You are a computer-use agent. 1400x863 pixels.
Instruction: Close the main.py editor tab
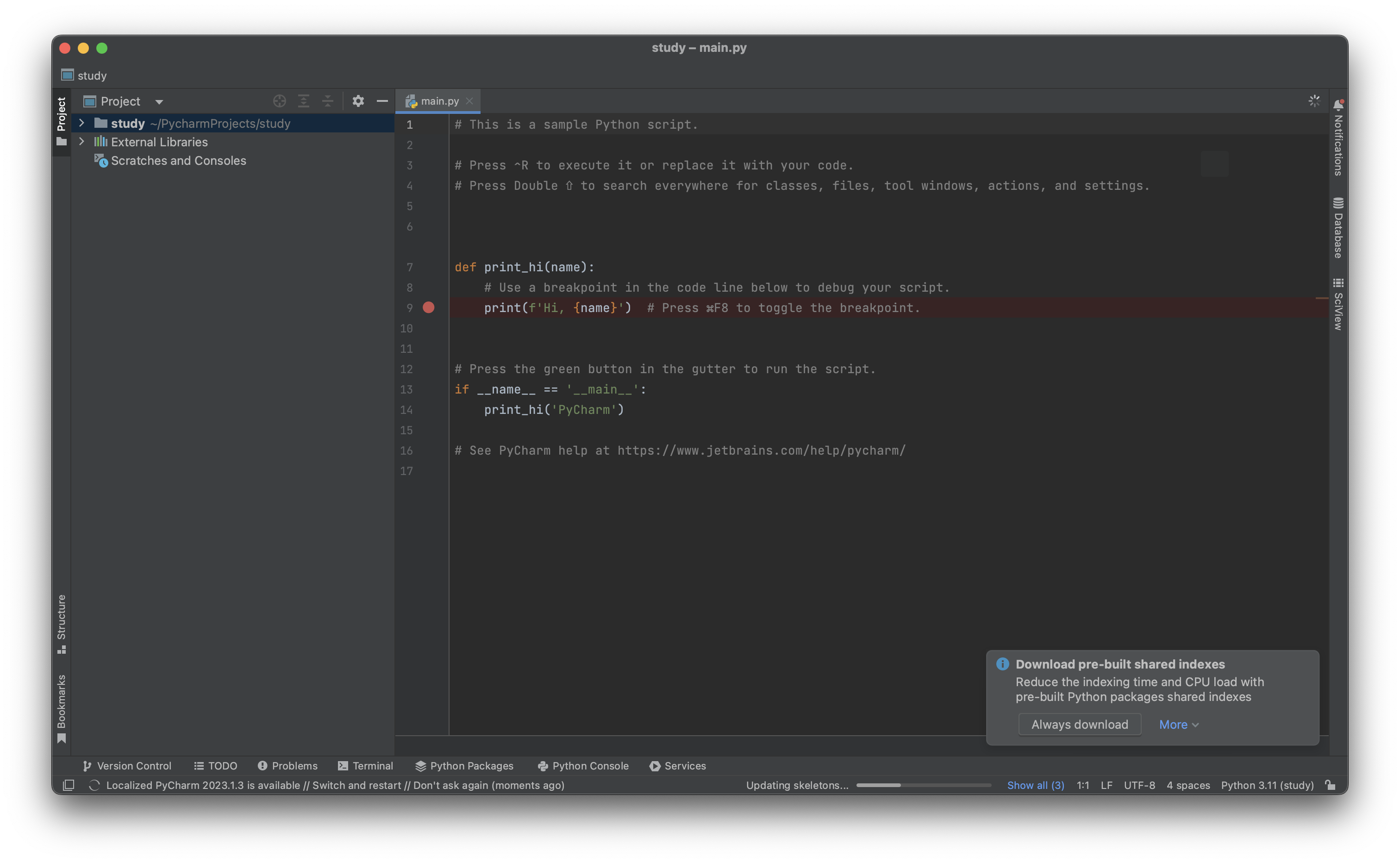point(469,101)
